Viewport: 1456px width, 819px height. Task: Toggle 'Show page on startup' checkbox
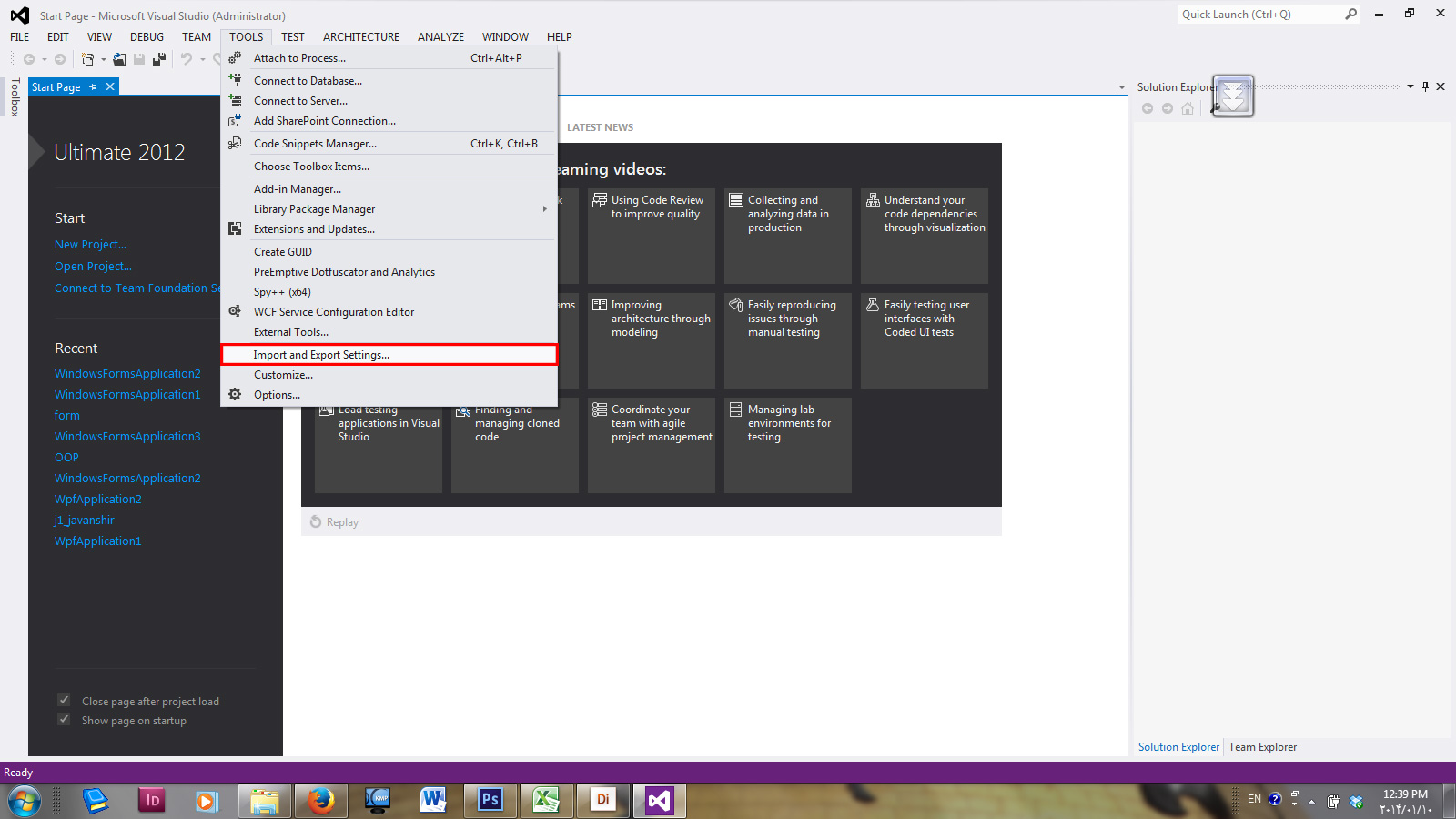pyautogui.click(x=64, y=719)
